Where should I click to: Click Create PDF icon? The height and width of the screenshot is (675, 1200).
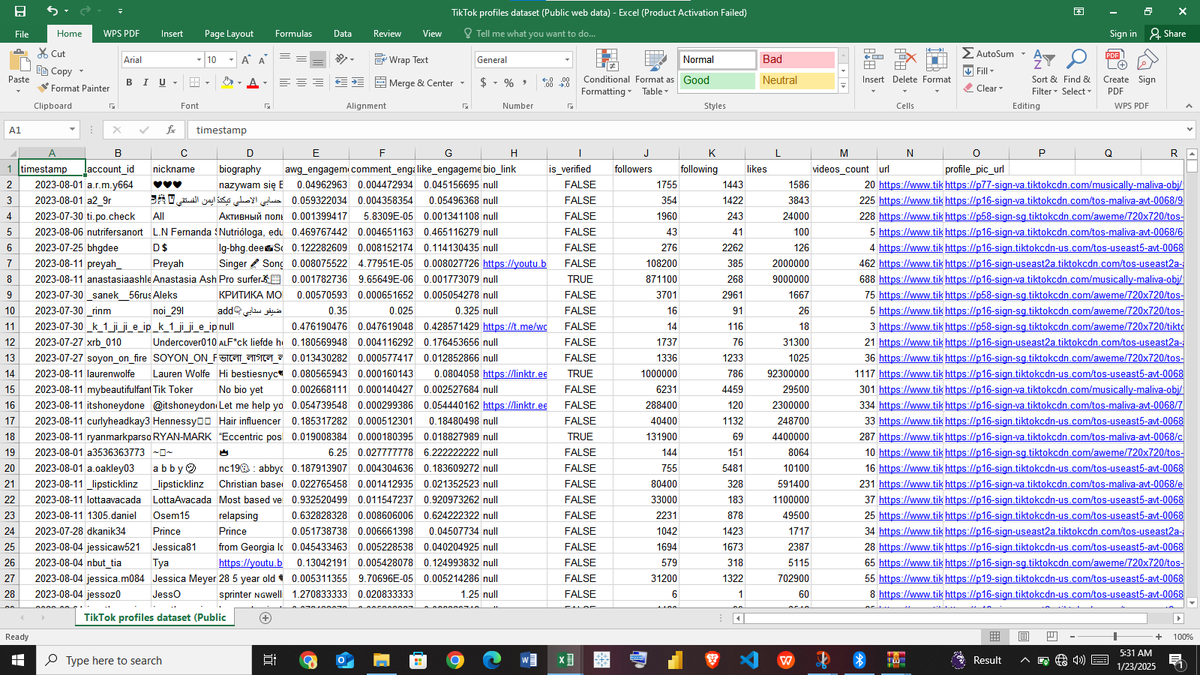[1116, 60]
